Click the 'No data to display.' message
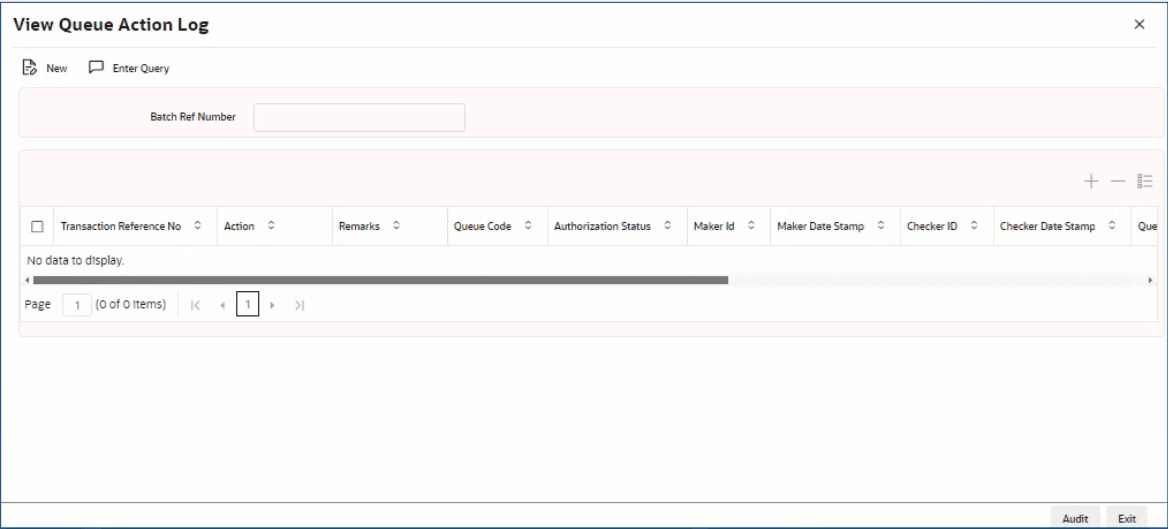This screenshot has width=1169, height=529. (x=75, y=262)
